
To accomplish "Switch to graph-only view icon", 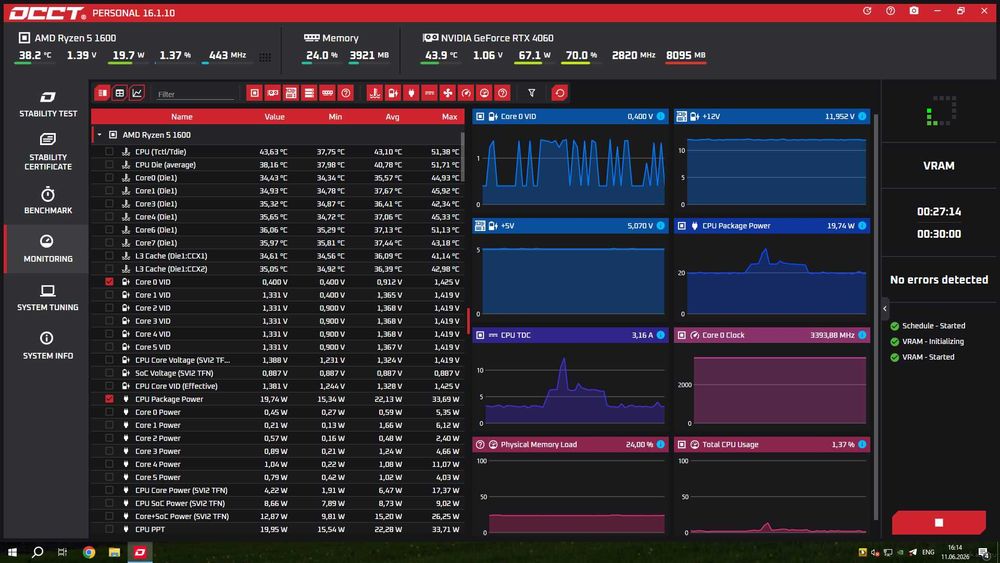I will (137, 93).
